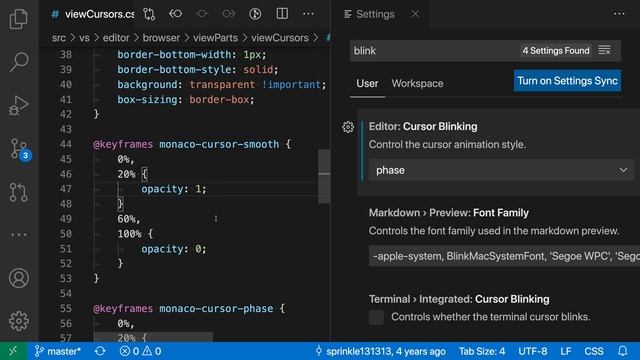The width and height of the screenshot is (640, 360).
Task: Click 'viewCursors' breadcrumb segment
Action: [280, 38]
